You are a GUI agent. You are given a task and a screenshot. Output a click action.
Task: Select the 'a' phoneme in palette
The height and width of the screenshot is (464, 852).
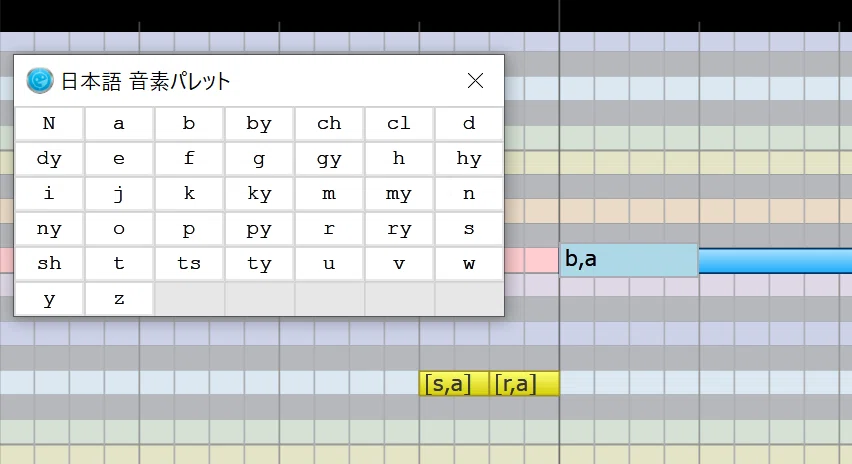119,123
